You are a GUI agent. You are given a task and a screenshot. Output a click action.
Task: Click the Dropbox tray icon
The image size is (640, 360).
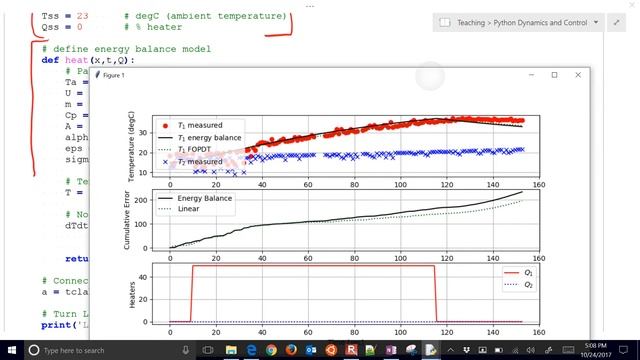click(x=467, y=350)
